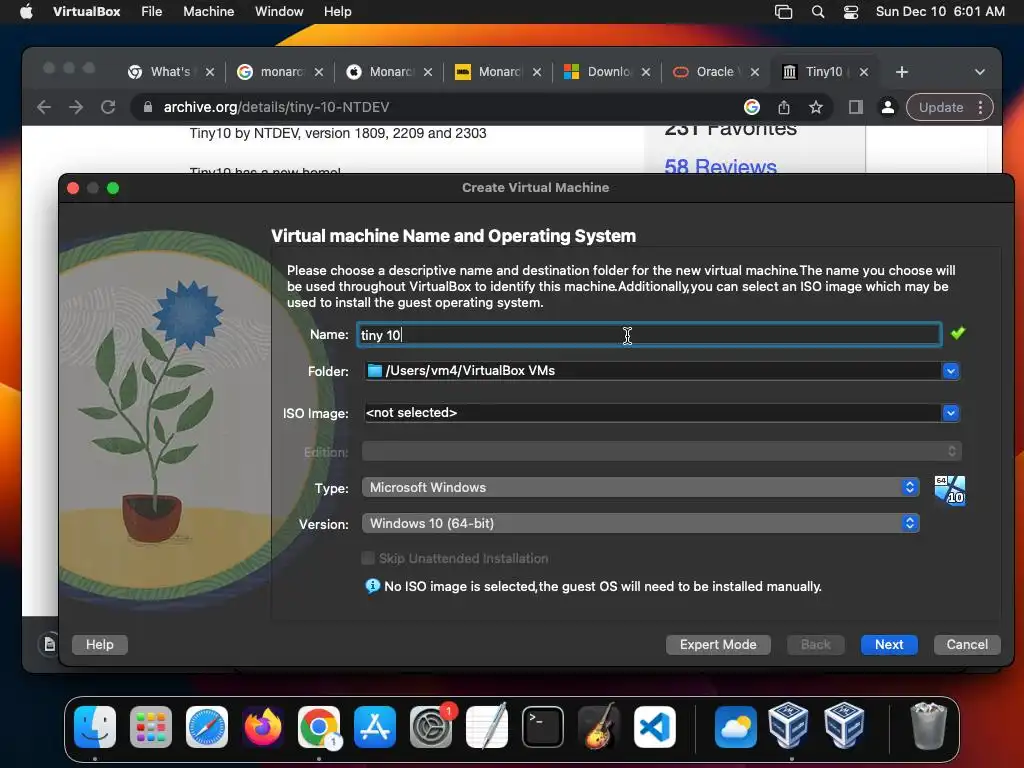Open Chrome profile avatar
This screenshot has height=768, width=1024.
click(x=888, y=107)
